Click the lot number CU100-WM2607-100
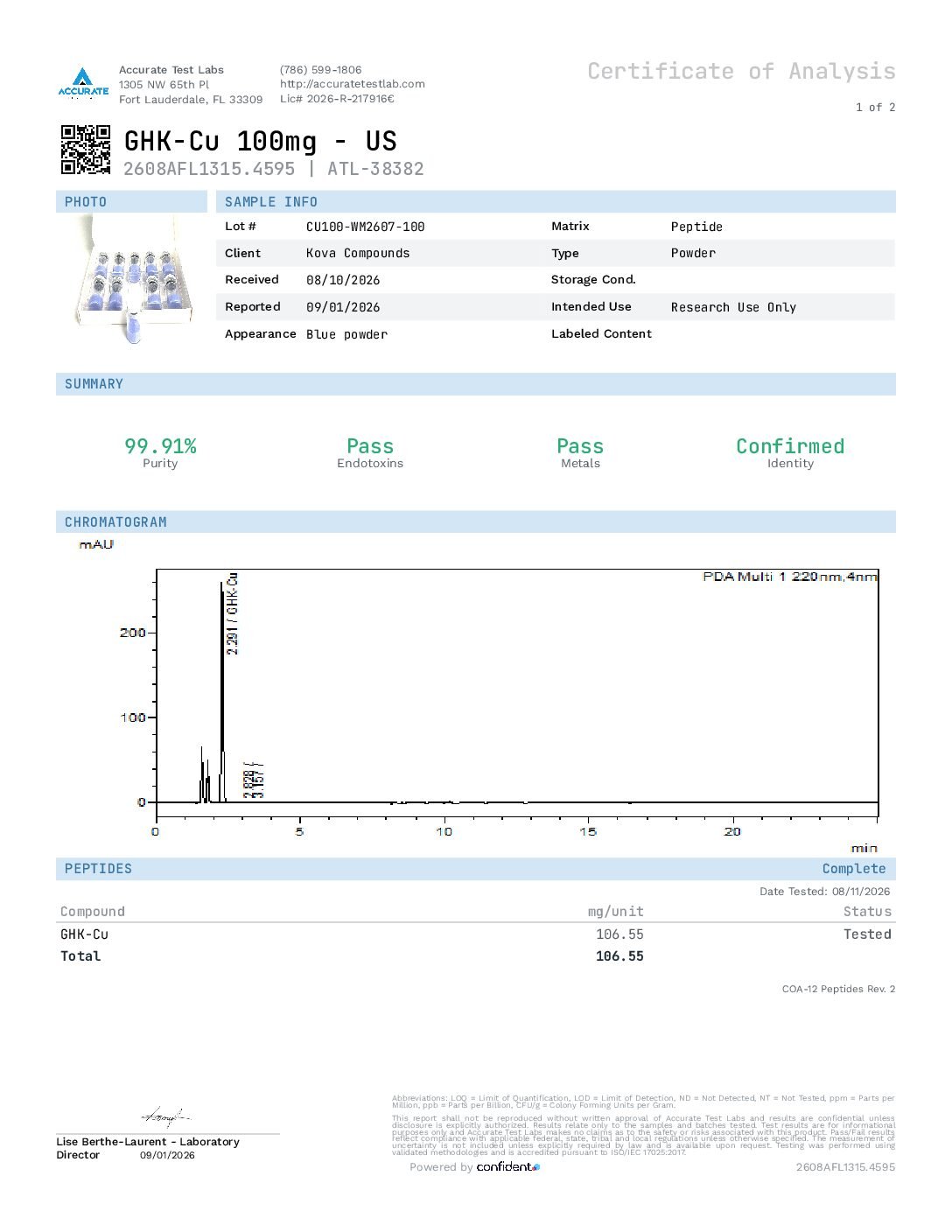 [366, 227]
